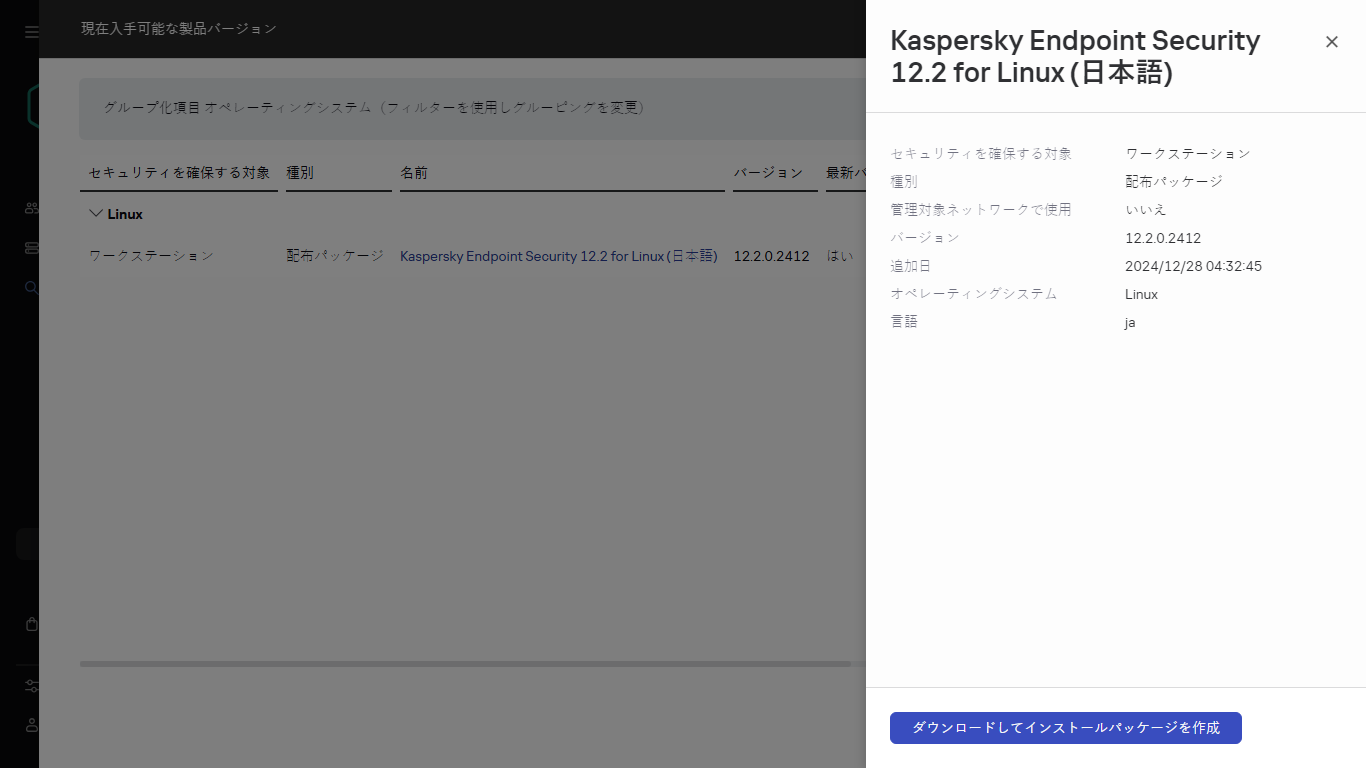Open console settings sliders icon

(x=31, y=685)
